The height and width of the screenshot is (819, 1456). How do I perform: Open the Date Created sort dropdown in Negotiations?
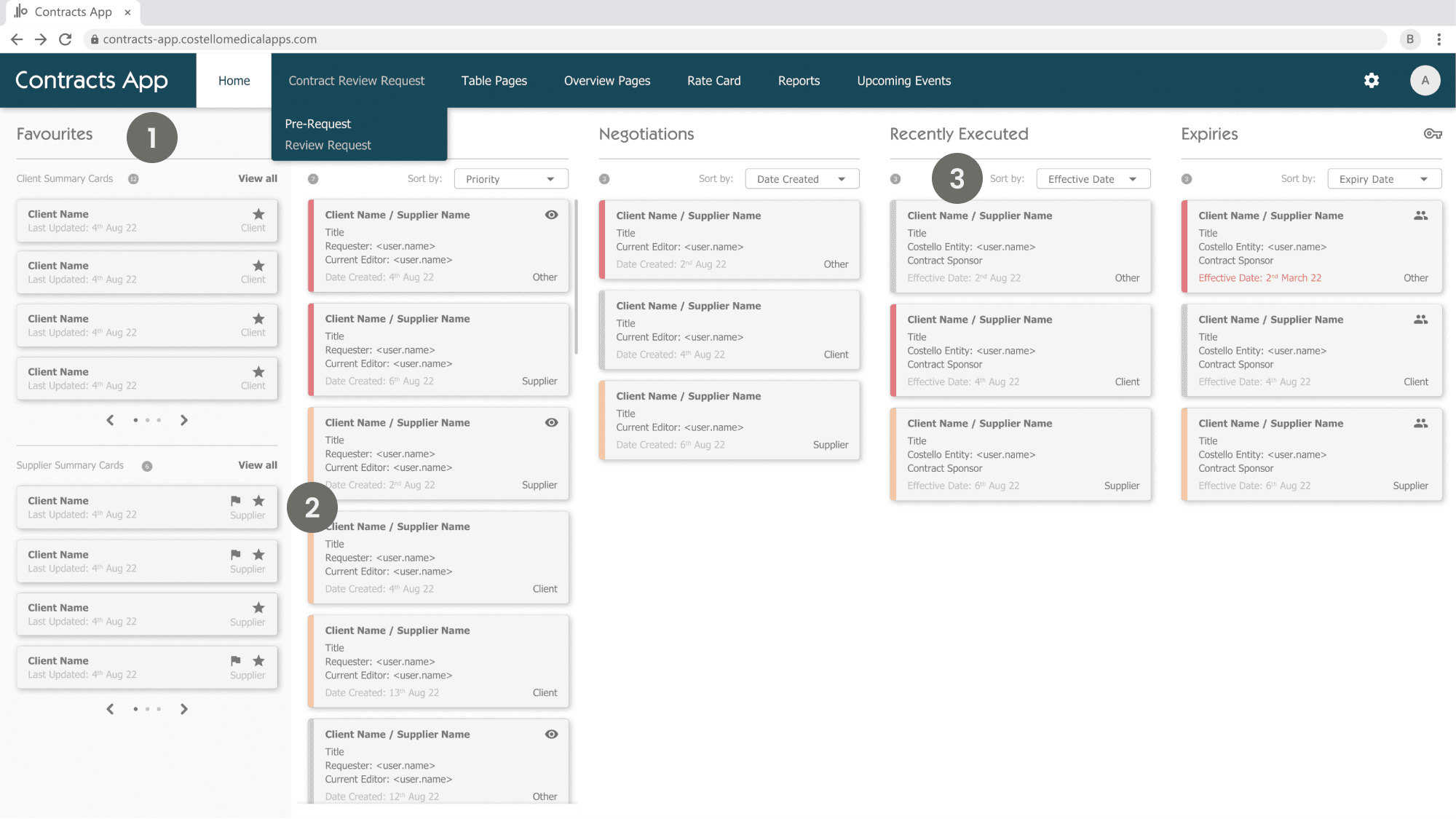tap(802, 178)
